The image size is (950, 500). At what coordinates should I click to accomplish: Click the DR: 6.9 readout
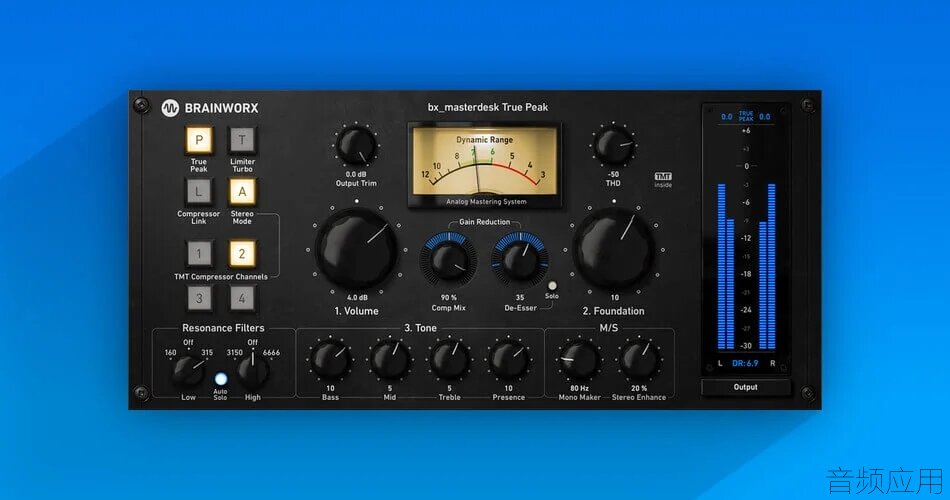[x=745, y=363]
